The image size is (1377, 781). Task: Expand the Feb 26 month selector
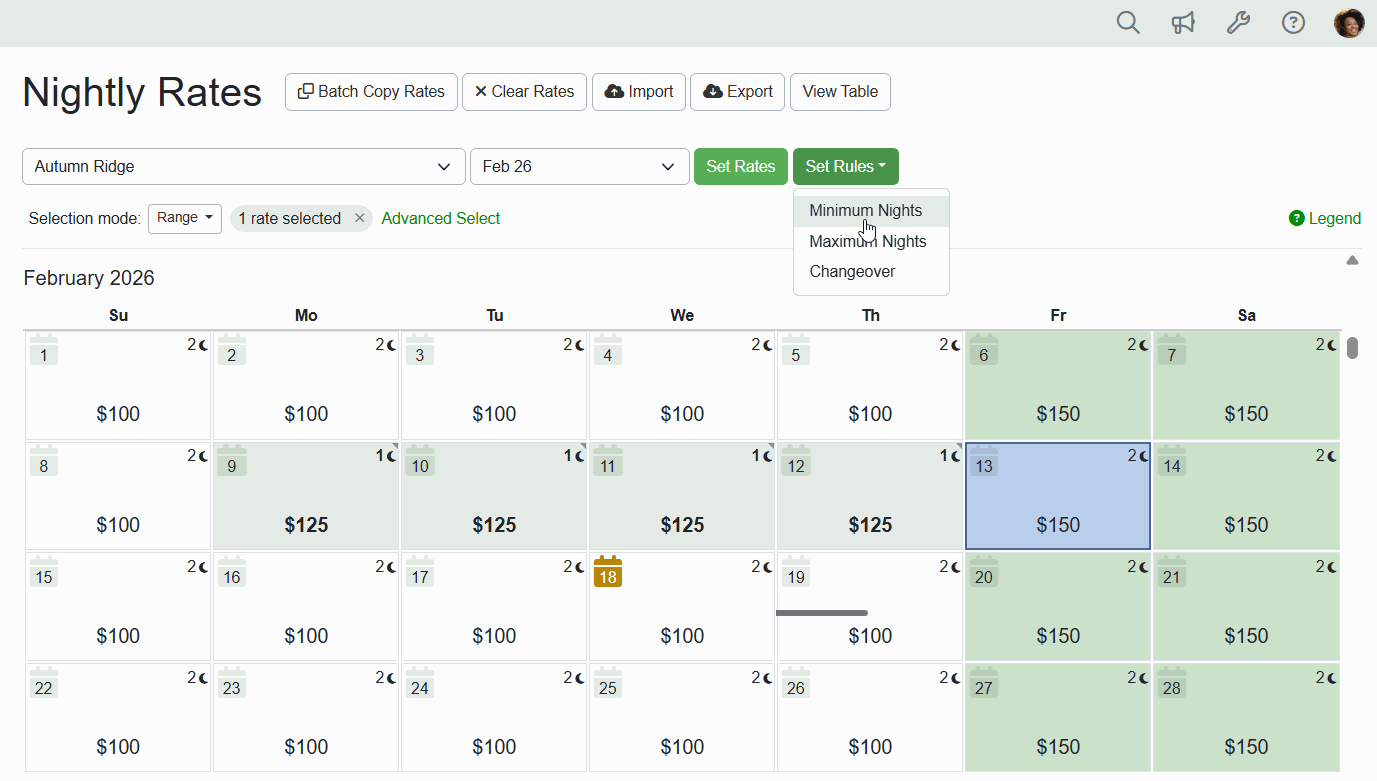579,167
